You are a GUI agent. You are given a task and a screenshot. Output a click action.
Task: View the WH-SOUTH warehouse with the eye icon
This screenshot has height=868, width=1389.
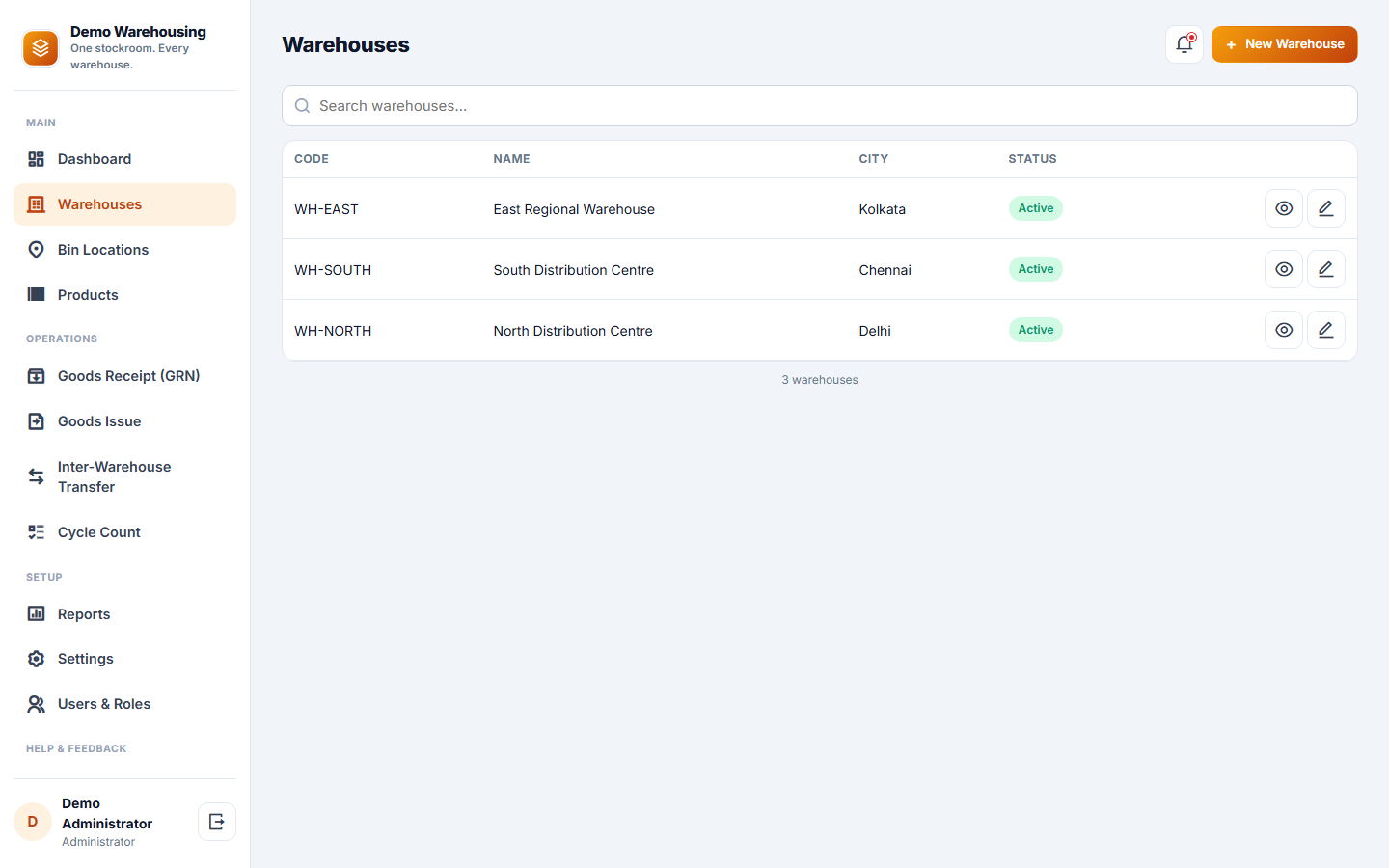click(x=1284, y=269)
